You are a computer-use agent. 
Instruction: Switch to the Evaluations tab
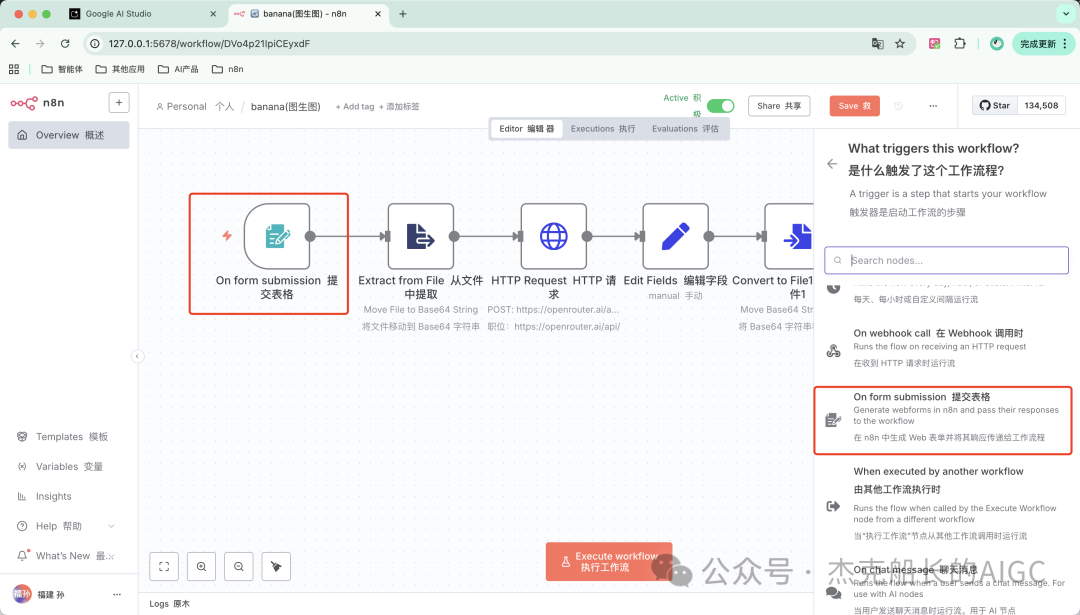pos(685,129)
